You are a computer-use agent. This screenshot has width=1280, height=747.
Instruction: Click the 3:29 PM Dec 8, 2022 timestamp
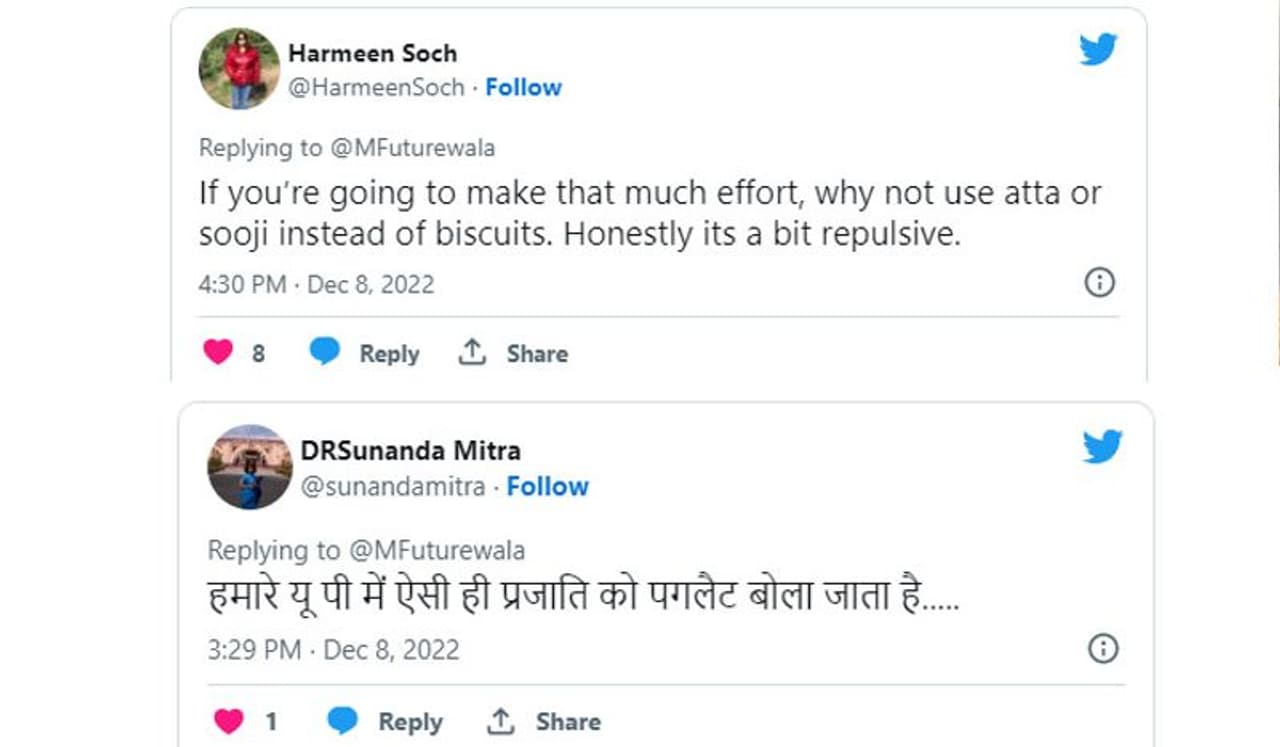click(333, 650)
